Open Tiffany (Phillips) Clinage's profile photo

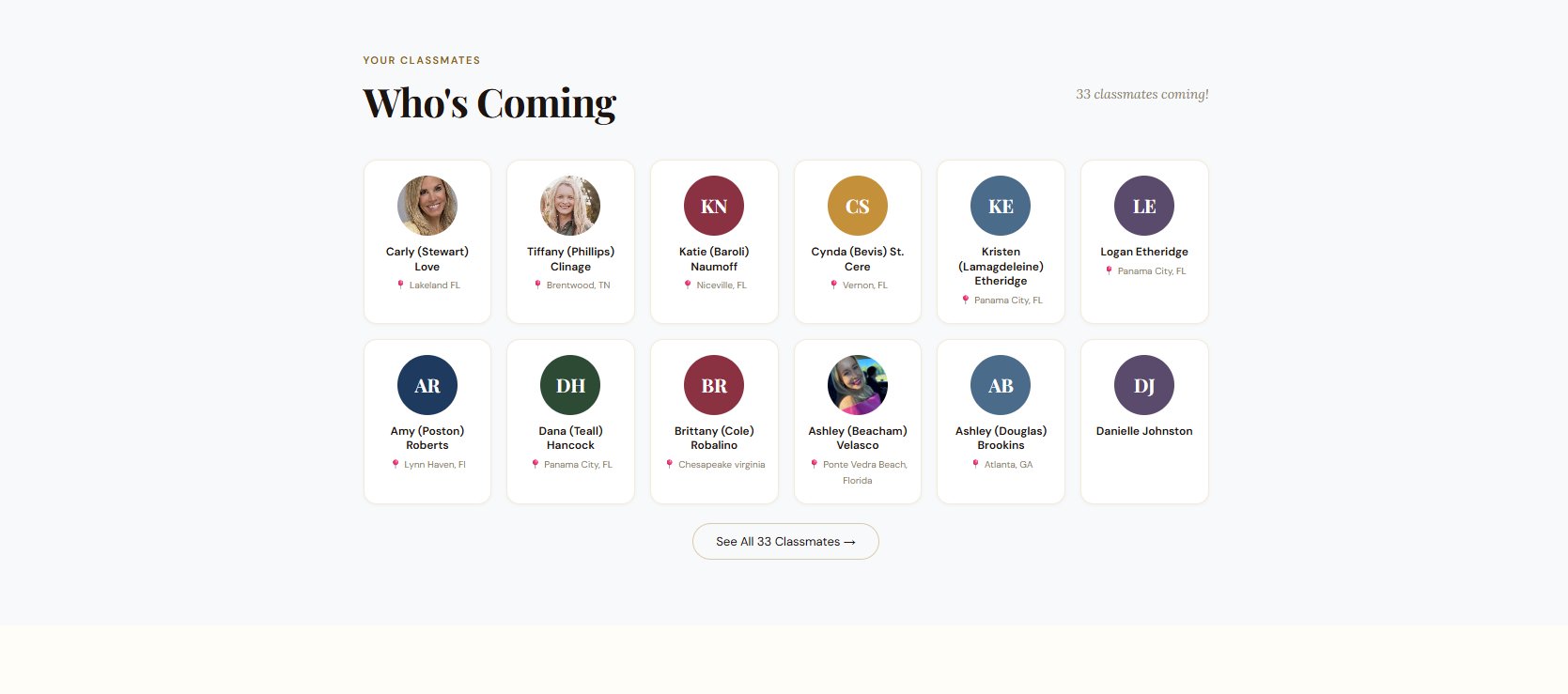(570, 206)
